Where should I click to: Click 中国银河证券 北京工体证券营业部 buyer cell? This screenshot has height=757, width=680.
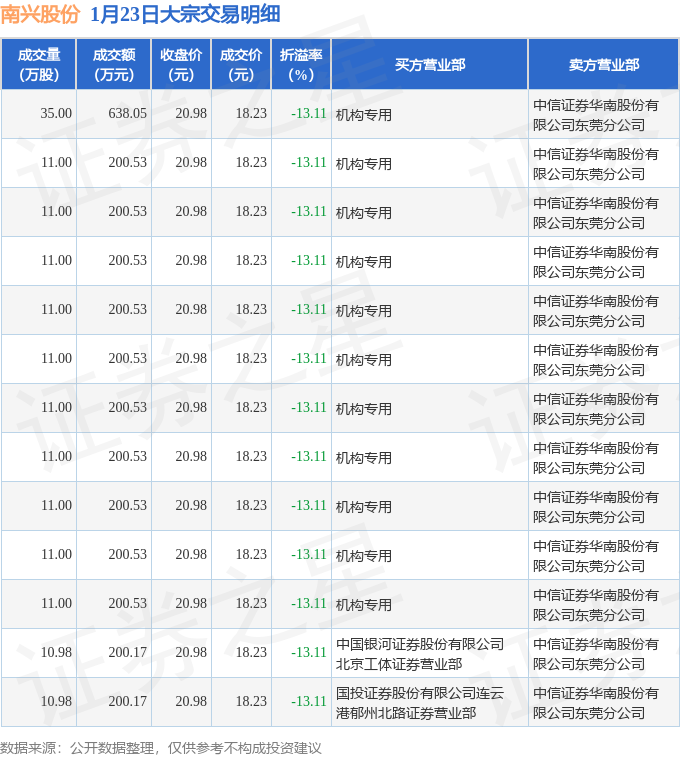pos(420,653)
